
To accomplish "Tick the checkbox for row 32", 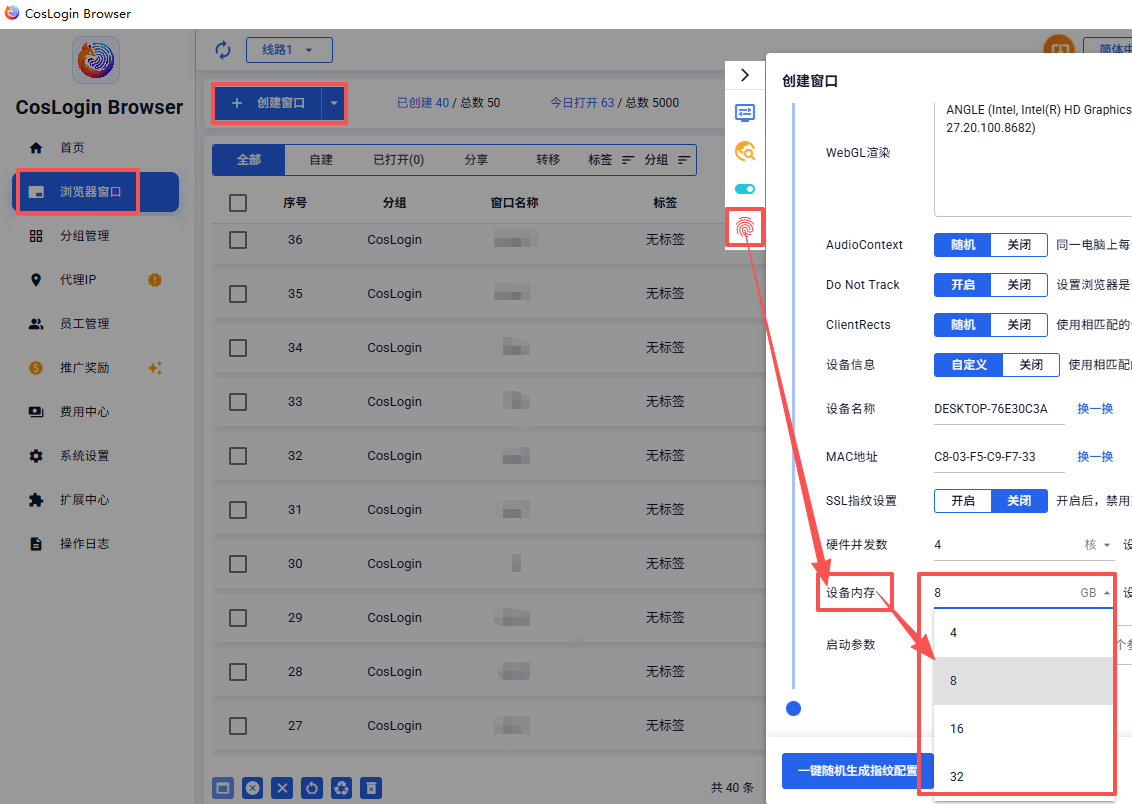I will (x=238, y=456).
